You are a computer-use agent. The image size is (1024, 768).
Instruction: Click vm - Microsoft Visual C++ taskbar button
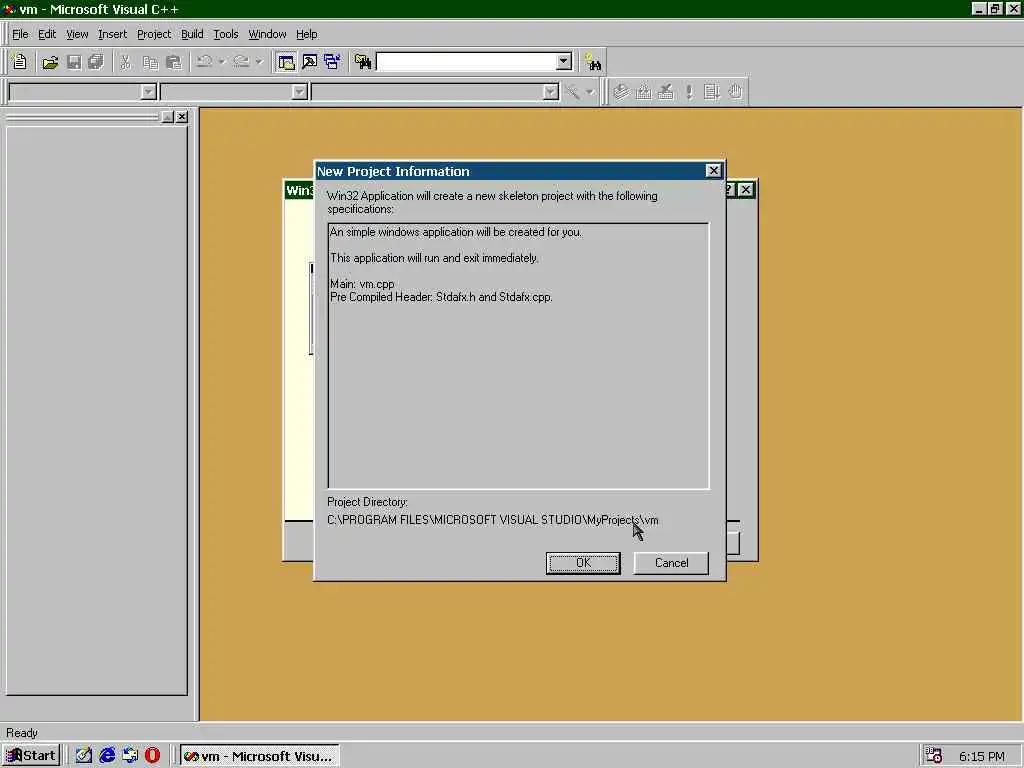pyautogui.click(x=259, y=756)
